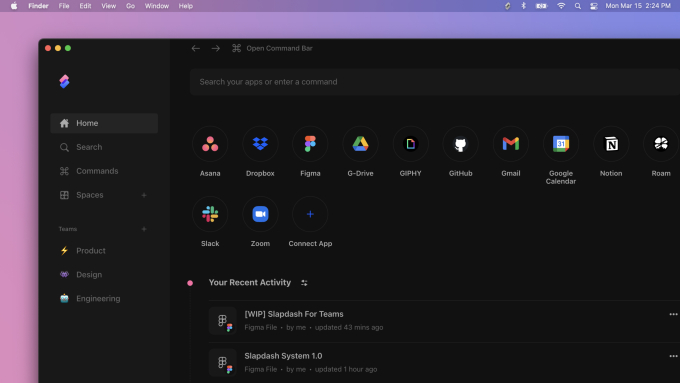Select Home in the sidebar
Screen dimensions: 680x383
[x=104, y=123]
